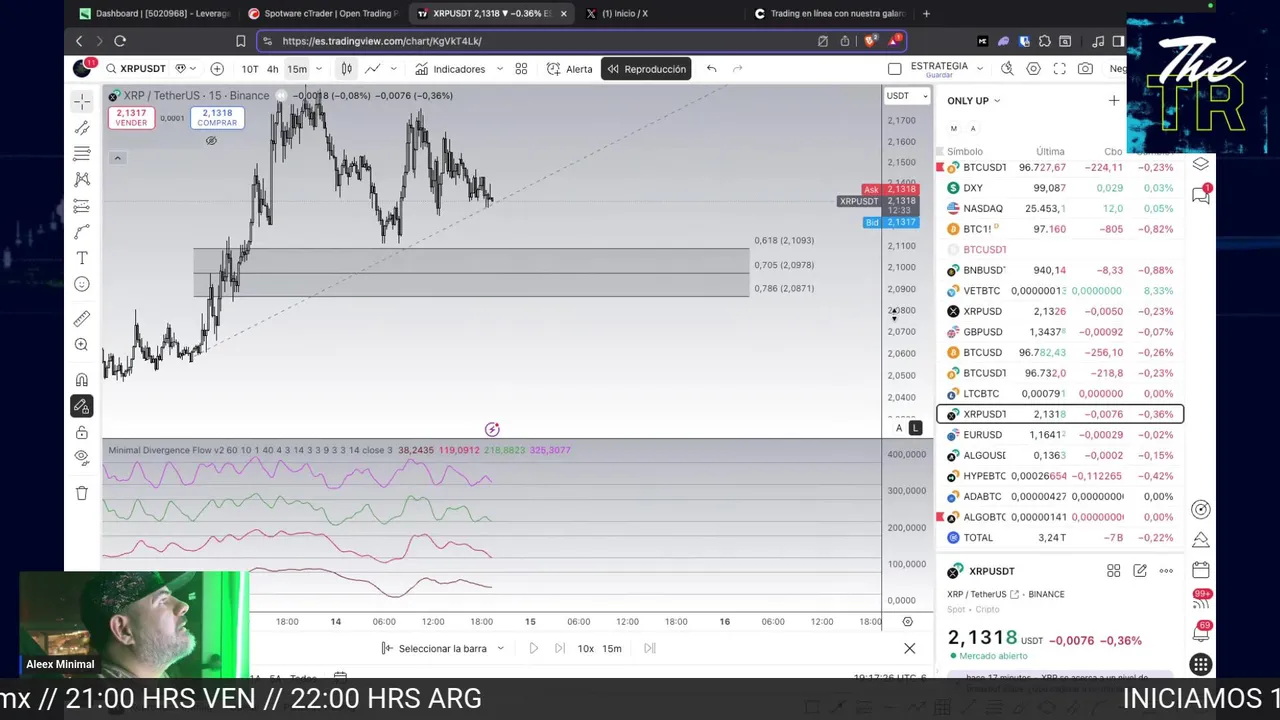
Task: Activate the zoom in tool
Action: click(x=82, y=345)
